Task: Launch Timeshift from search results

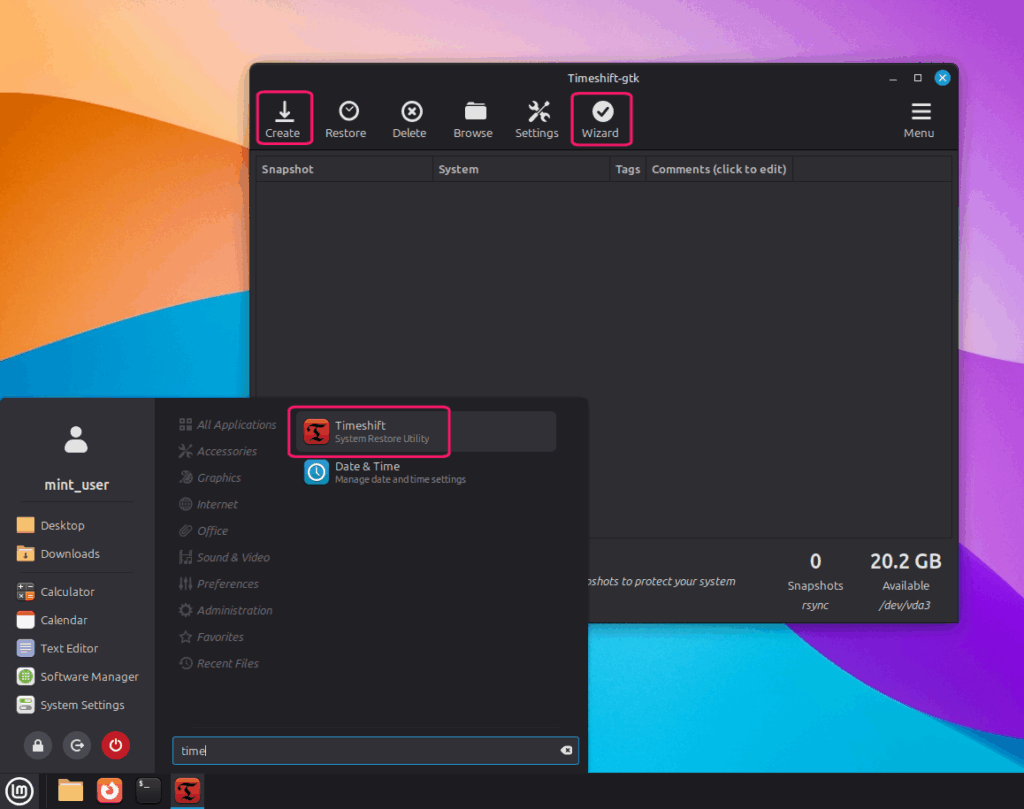Action: [x=424, y=432]
